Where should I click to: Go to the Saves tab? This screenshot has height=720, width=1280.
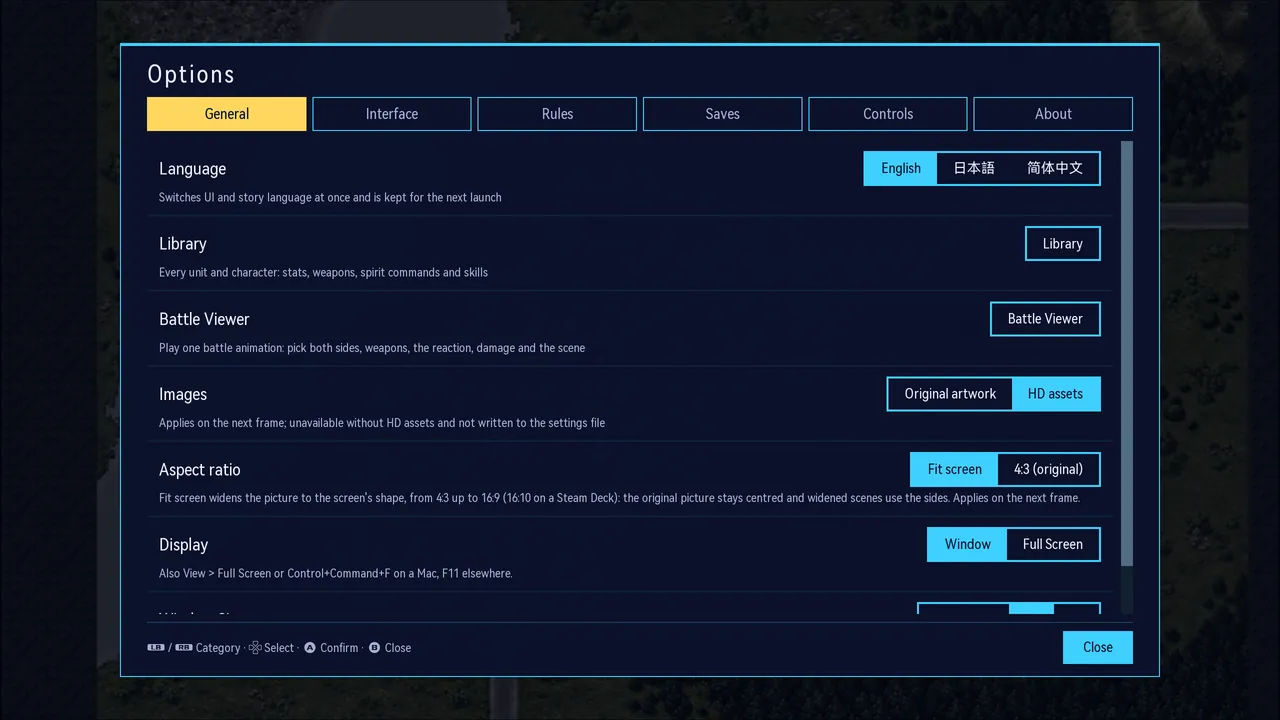pyautogui.click(x=722, y=114)
